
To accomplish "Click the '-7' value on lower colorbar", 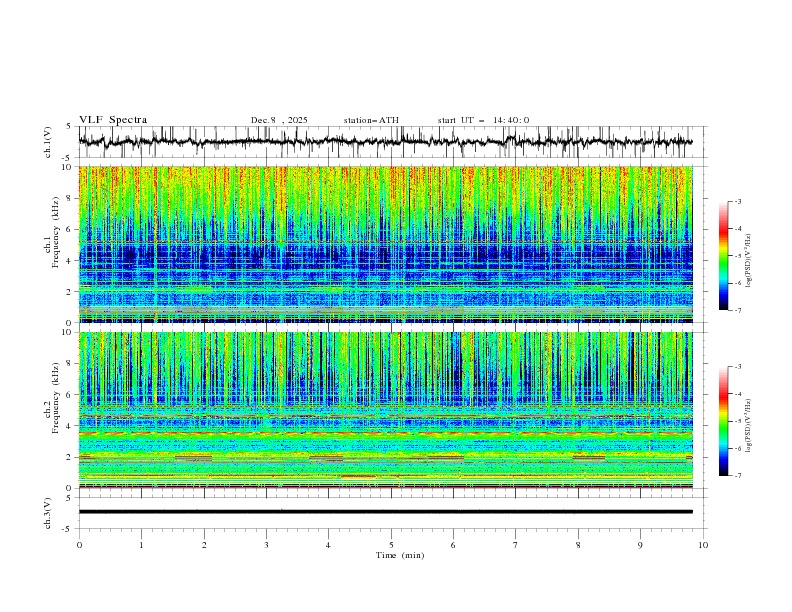I will [x=737, y=476].
